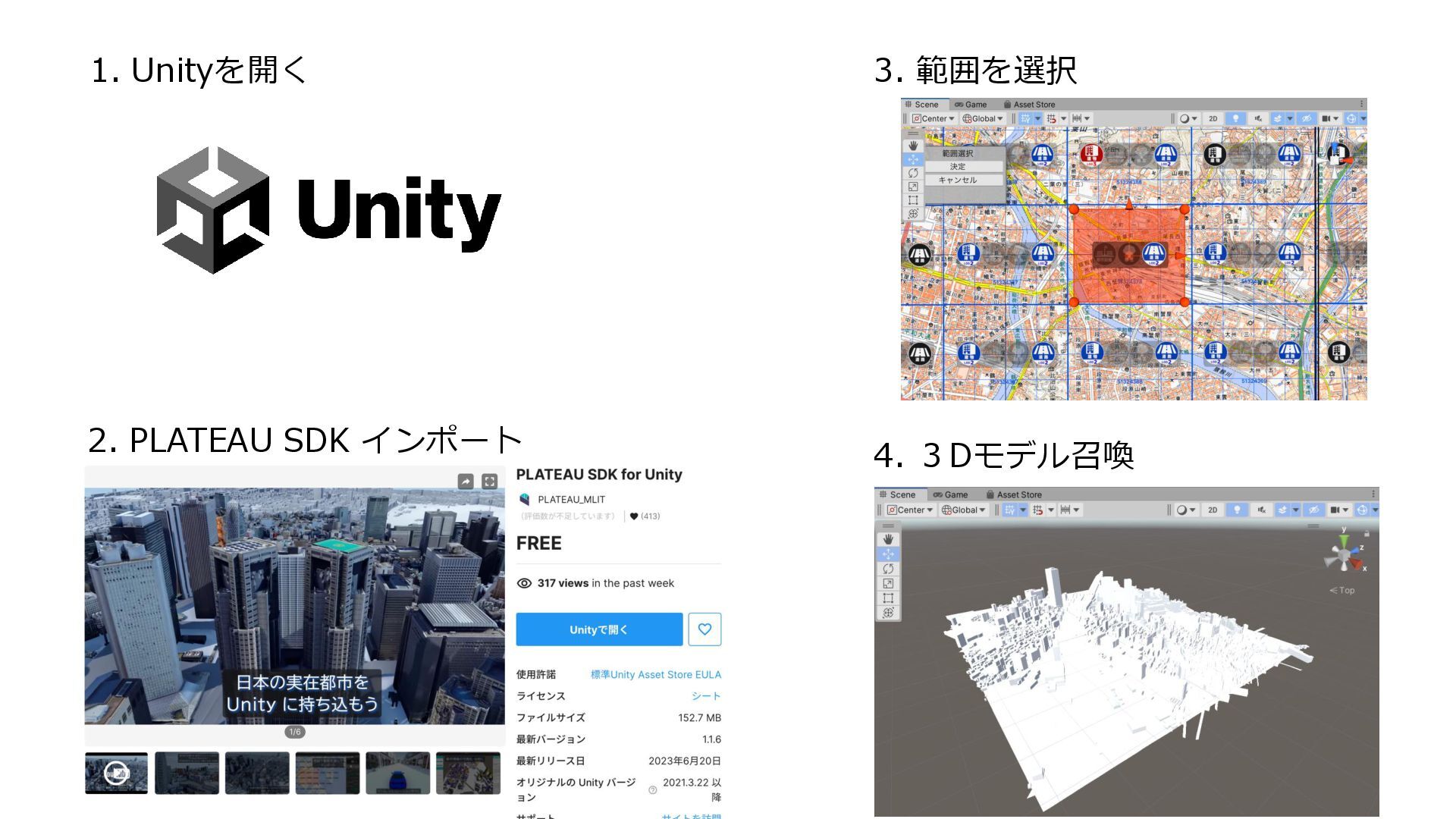This screenshot has height=819, width=1456.
Task: Switch to Game tab in the 3D model window
Action: (950, 494)
